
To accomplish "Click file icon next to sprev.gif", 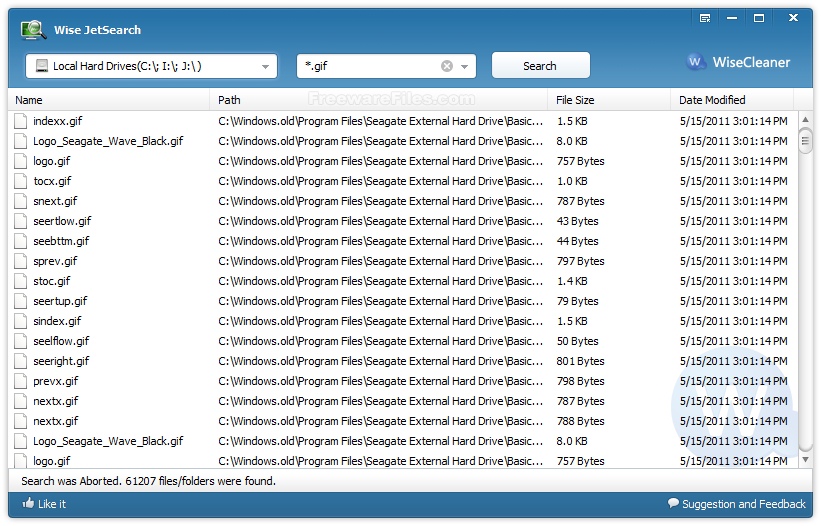I will (x=20, y=261).
